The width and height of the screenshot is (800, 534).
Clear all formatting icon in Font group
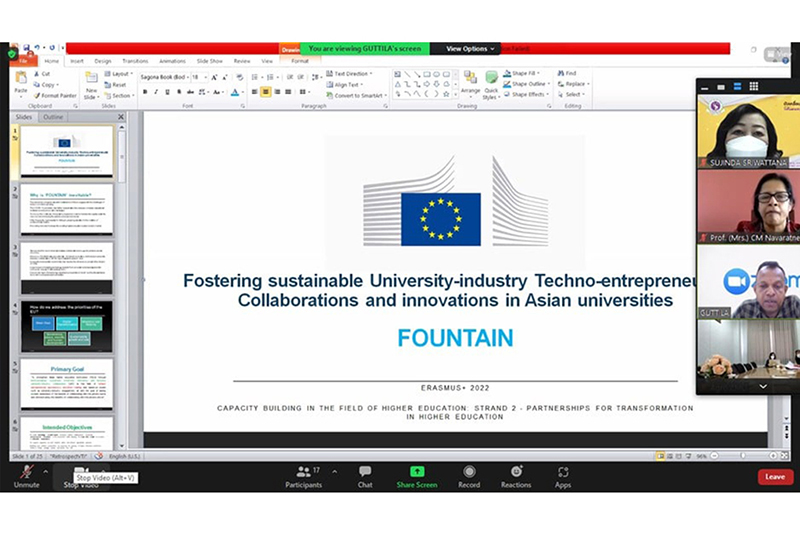click(x=240, y=78)
